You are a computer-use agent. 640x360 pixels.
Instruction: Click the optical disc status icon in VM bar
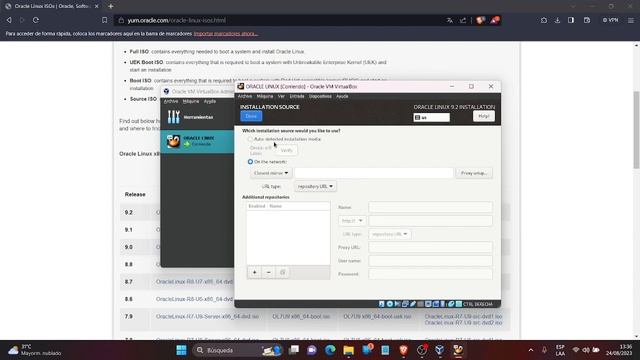coord(390,304)
